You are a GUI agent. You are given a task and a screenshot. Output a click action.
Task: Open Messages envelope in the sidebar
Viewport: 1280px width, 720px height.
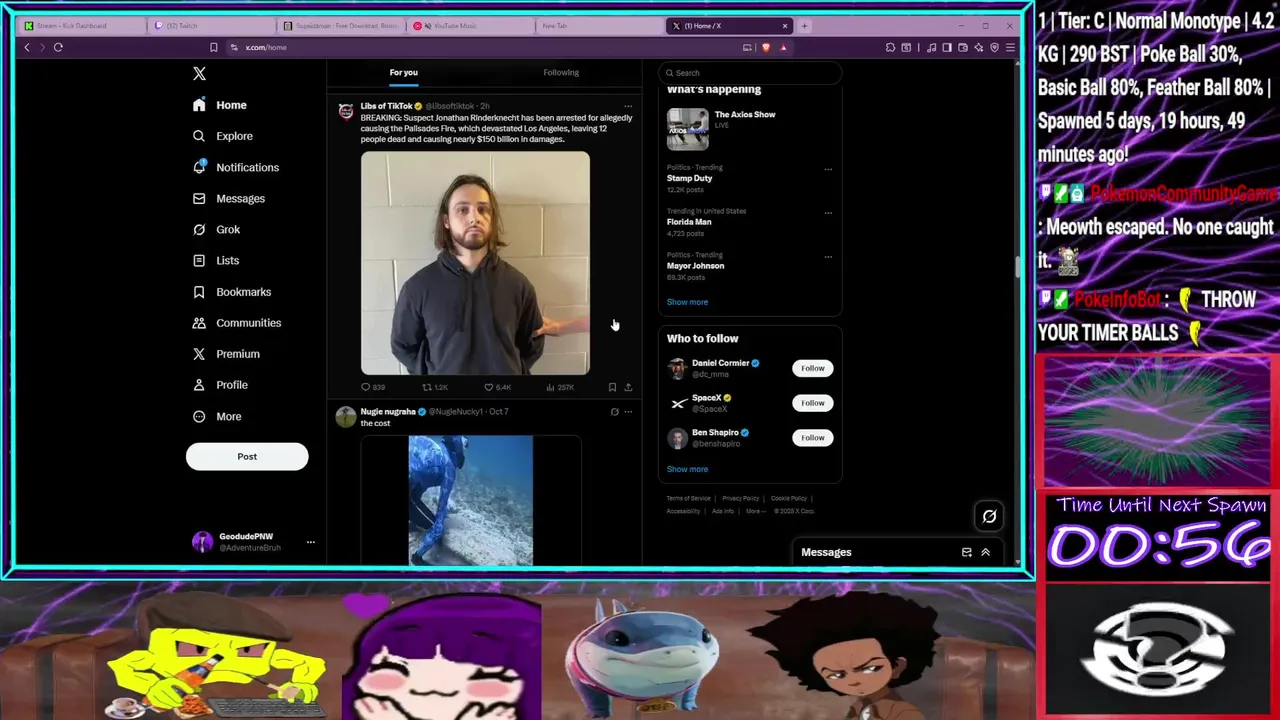(229, 198)
